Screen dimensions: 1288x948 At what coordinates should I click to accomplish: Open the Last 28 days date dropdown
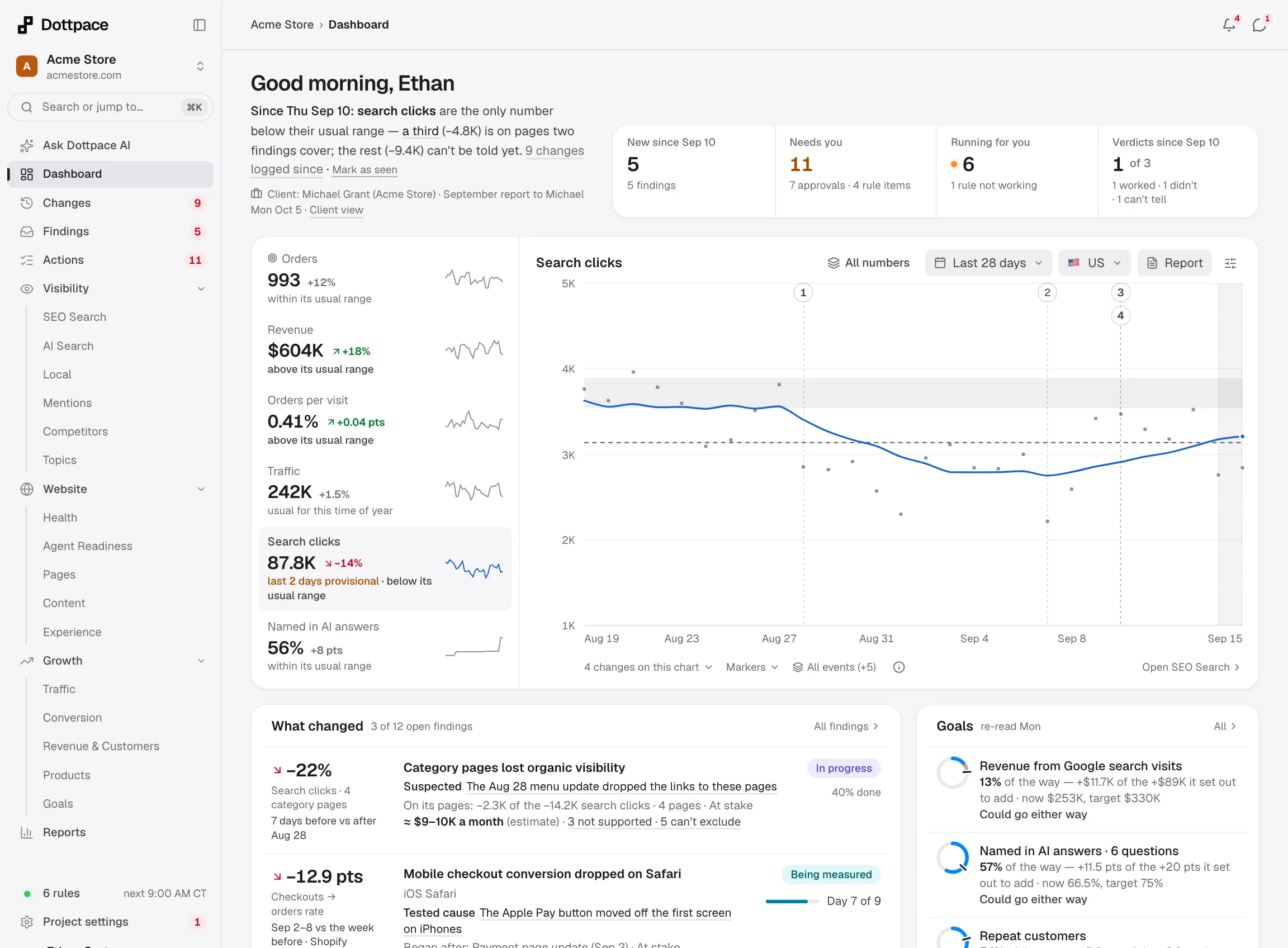988,263
